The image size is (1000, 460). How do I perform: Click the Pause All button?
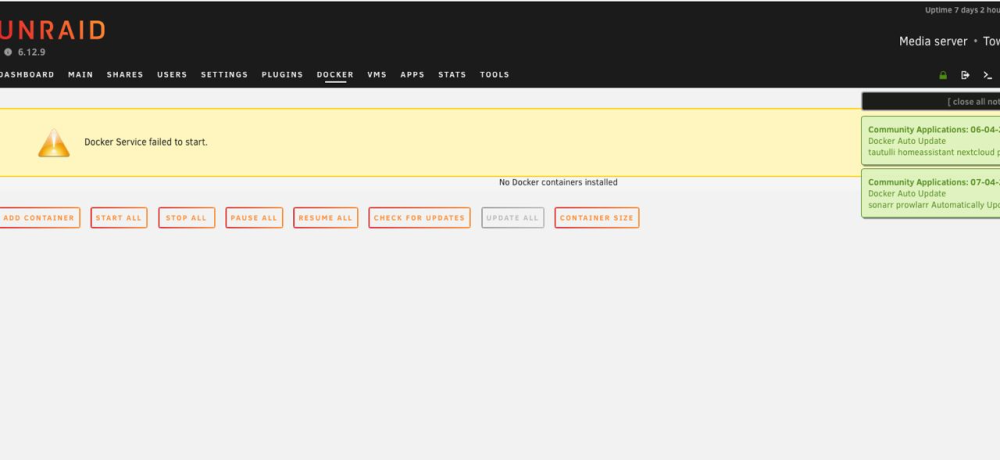(x=254, y=218)
